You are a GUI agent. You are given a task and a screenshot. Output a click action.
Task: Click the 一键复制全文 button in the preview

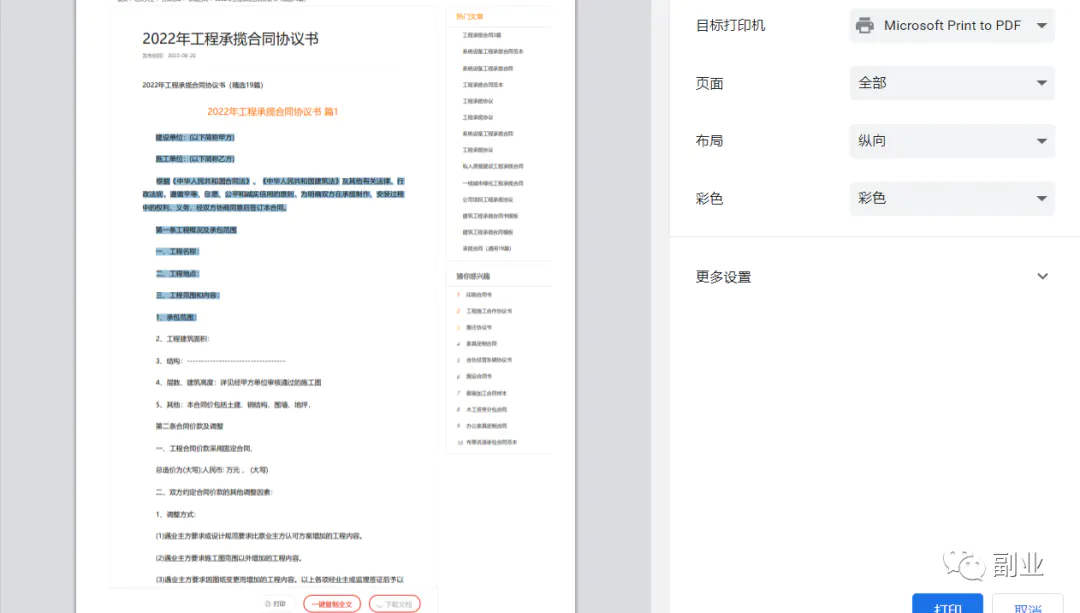pos(331,604)
